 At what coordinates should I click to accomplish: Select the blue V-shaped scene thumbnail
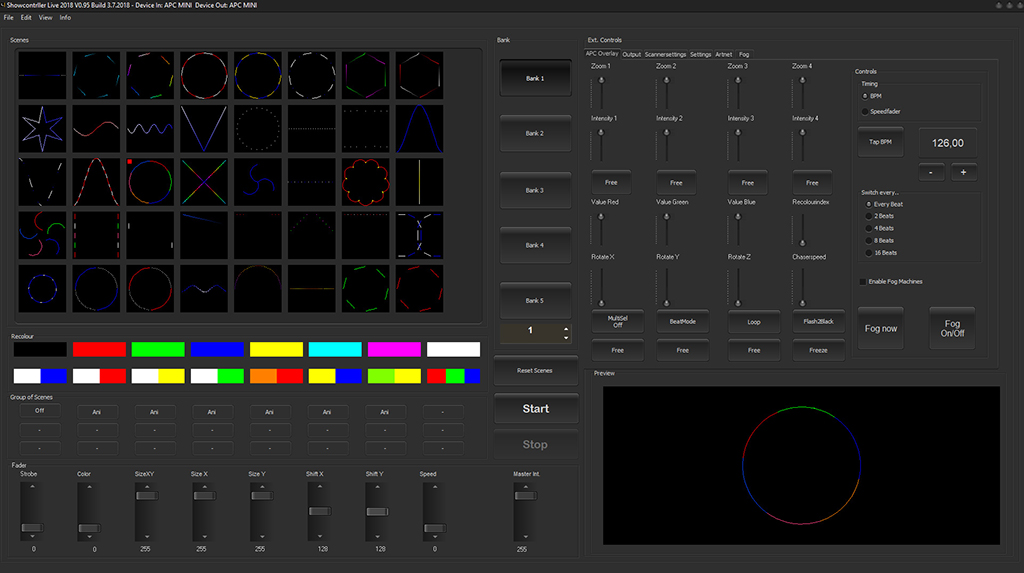(x=204, y=129)
